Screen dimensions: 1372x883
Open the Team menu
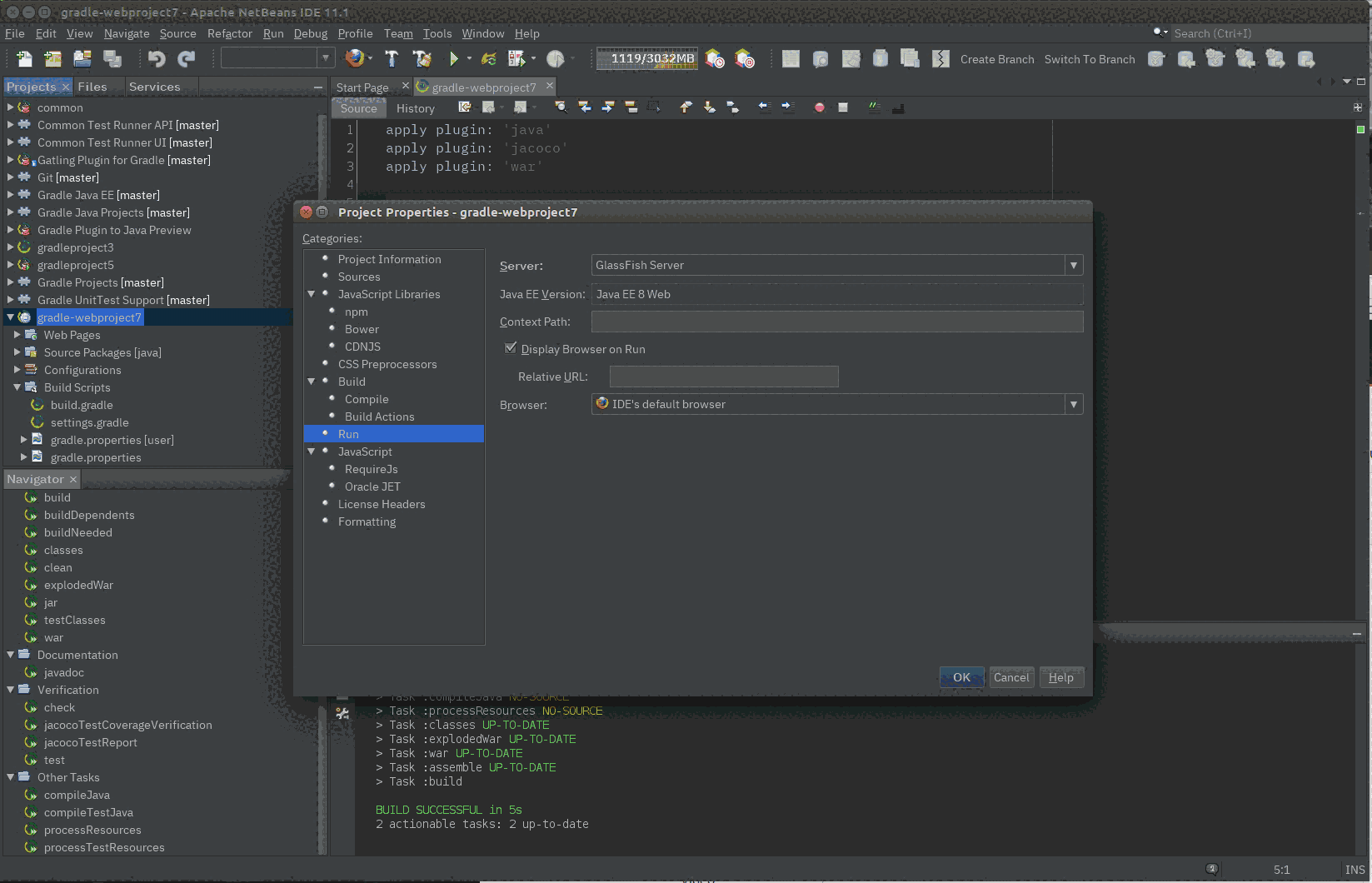tap(398, 33)
